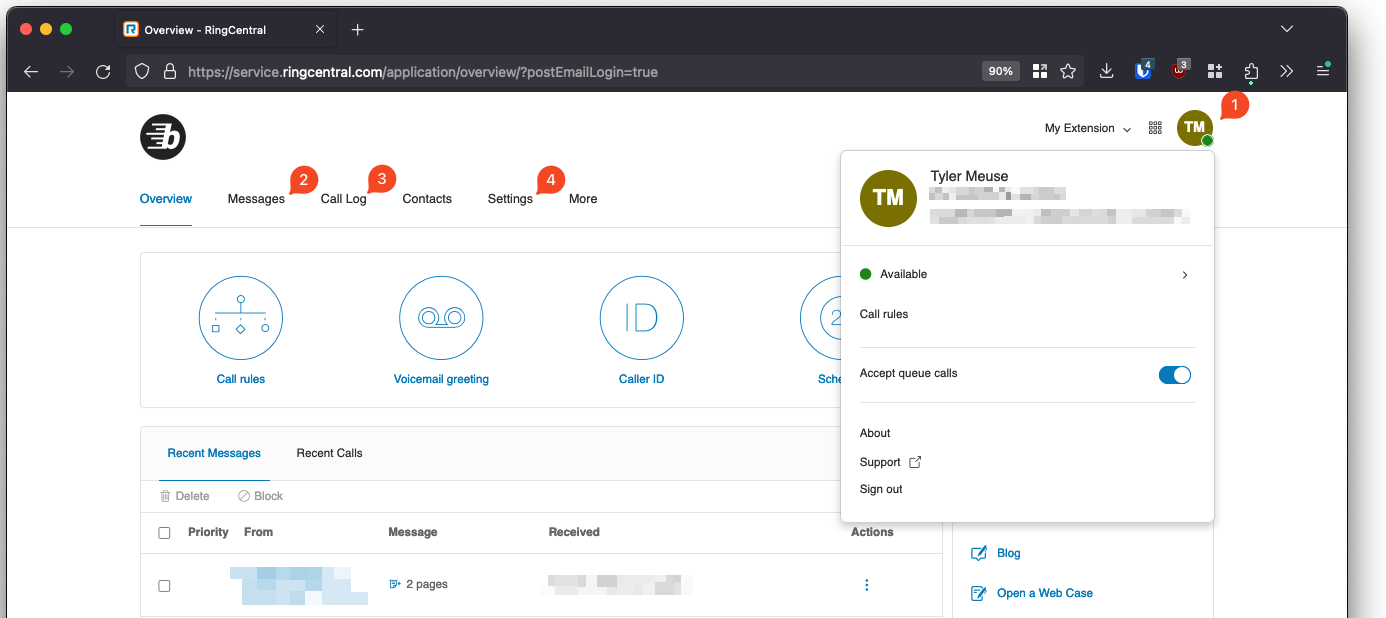Screen dimensions: 1386x618
Task: Check the select-all messages checkbox
Action: (x=165, y=533)
